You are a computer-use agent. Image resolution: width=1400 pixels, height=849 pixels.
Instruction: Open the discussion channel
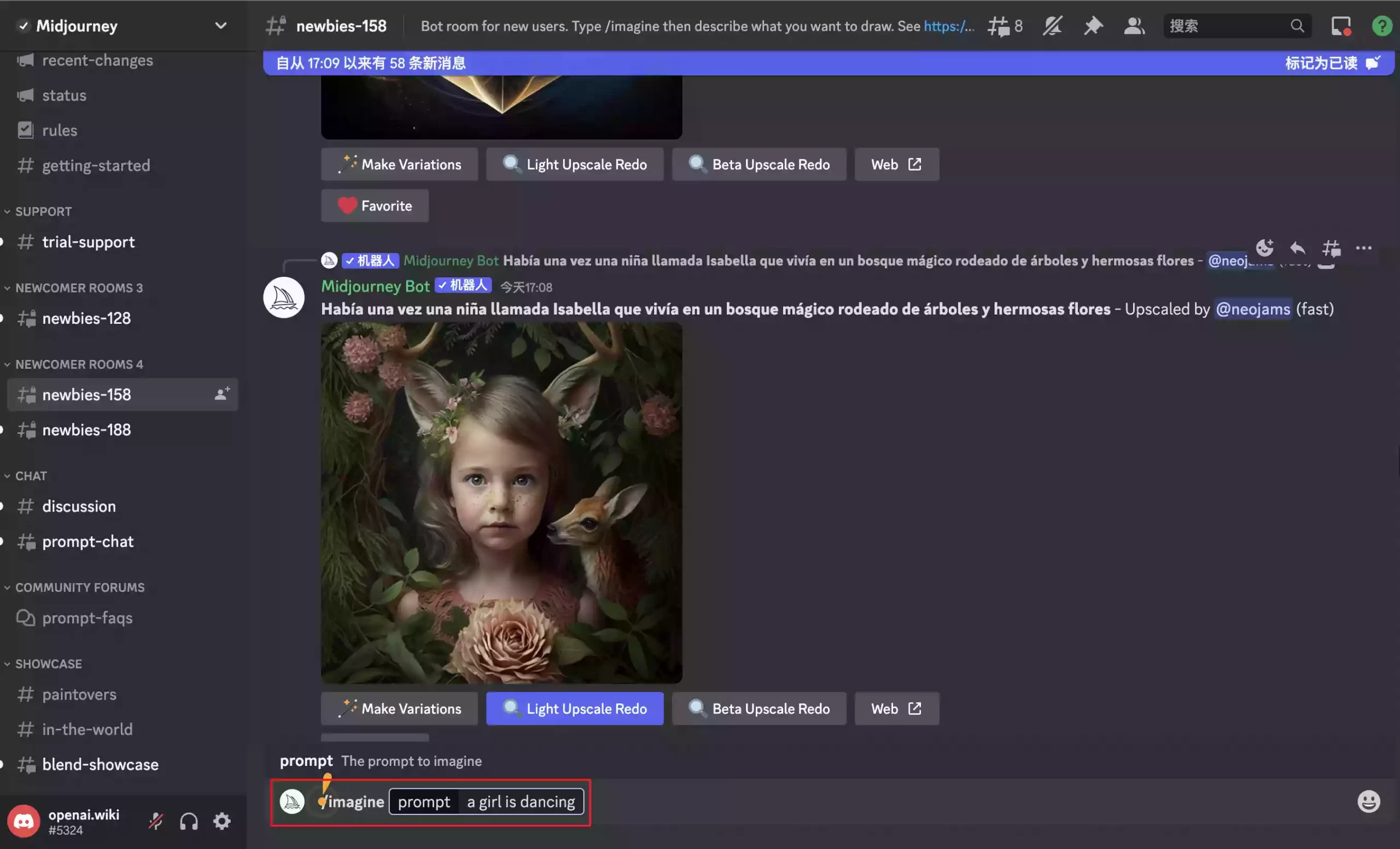point(78,505)
